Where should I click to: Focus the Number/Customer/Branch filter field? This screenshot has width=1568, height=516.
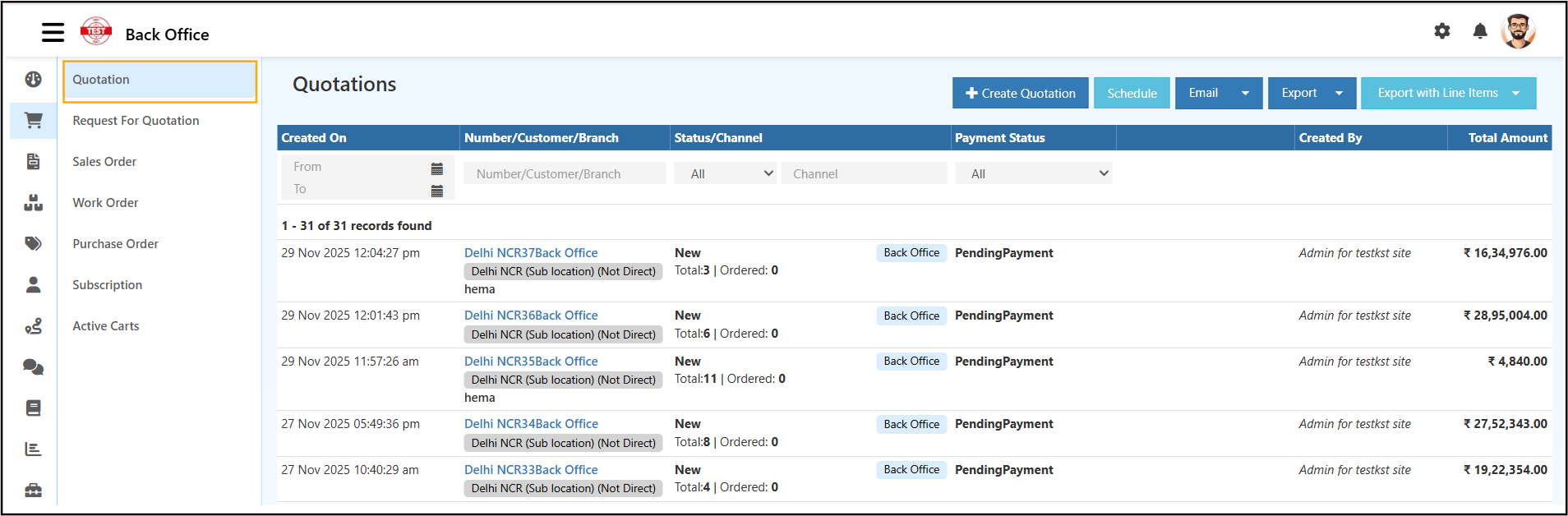[x=565, y=173]
